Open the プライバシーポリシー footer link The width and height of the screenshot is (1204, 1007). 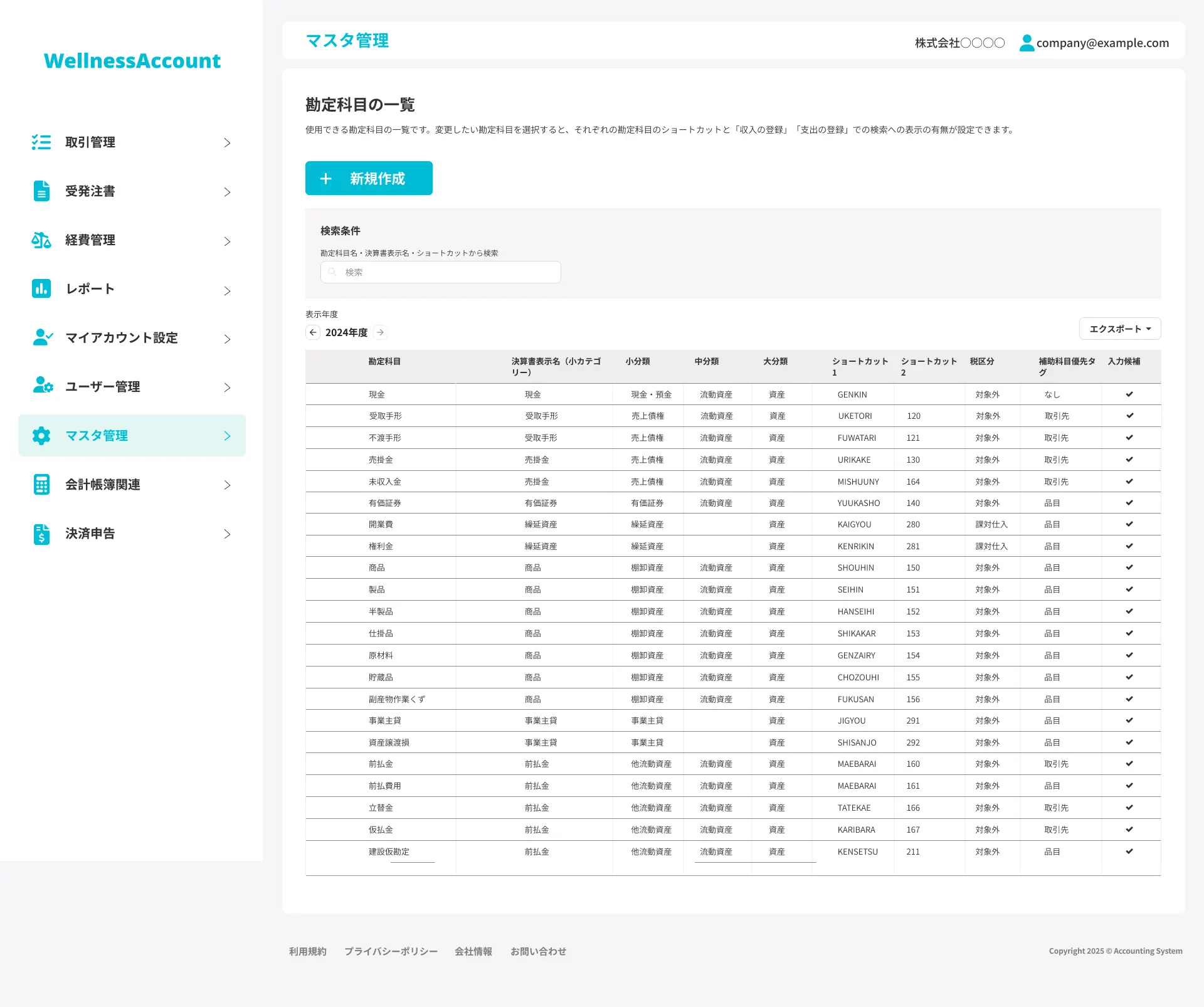pos(391,951)
